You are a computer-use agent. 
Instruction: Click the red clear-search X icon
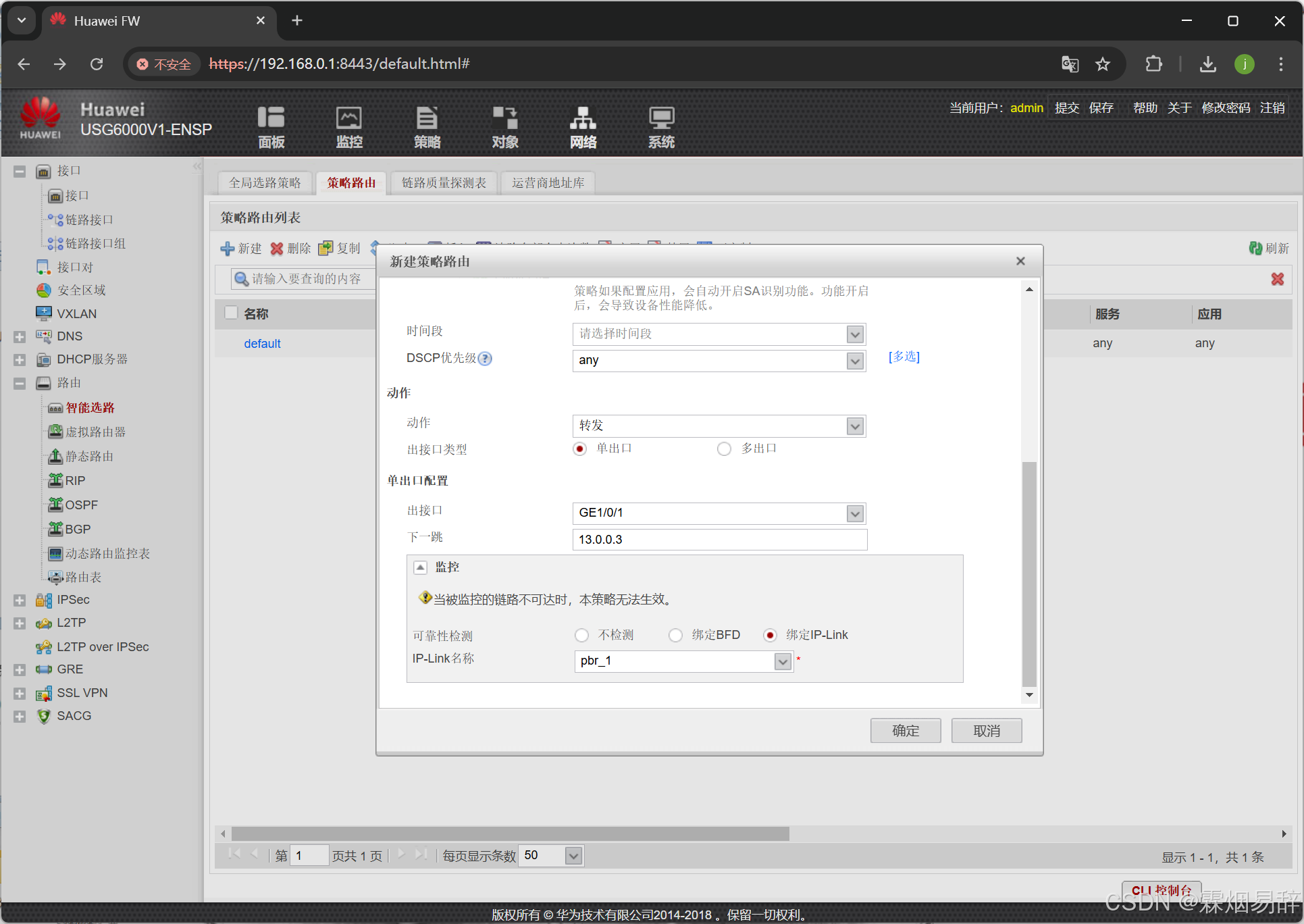(x=1277, y=279)
